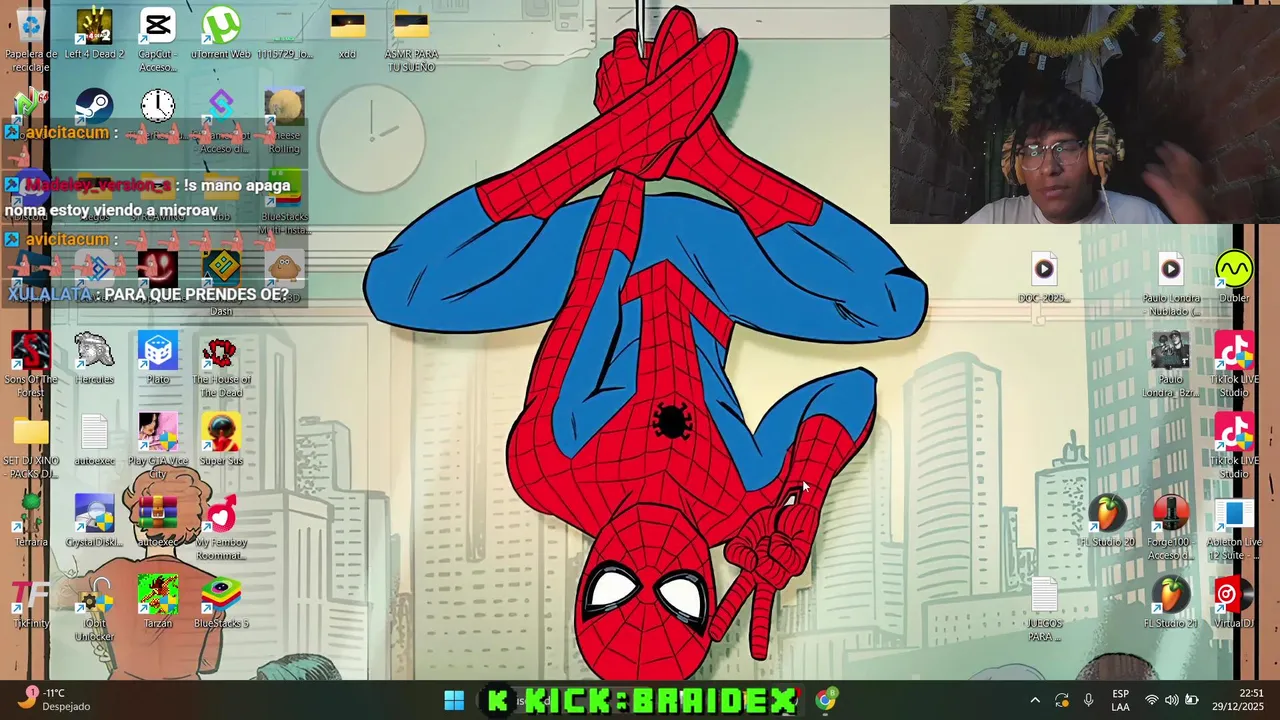Screen dimensions: 1280x720
Task: Launch FL Studio 20 shortcut
Action: [x=1107, y=513]
